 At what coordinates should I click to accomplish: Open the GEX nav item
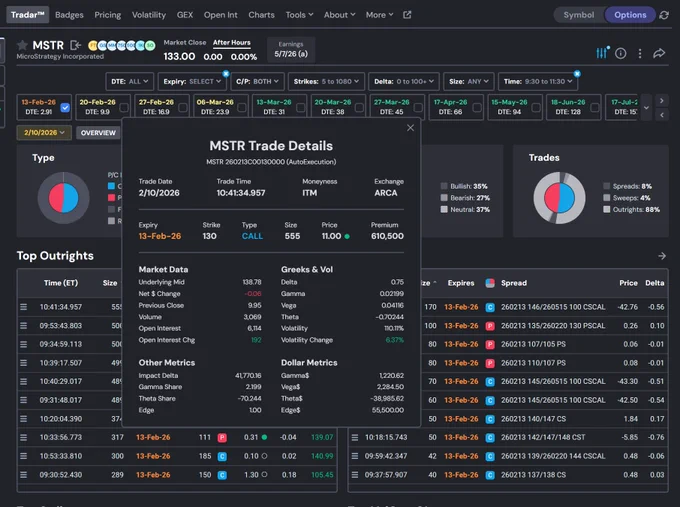[x=185, y=15]
